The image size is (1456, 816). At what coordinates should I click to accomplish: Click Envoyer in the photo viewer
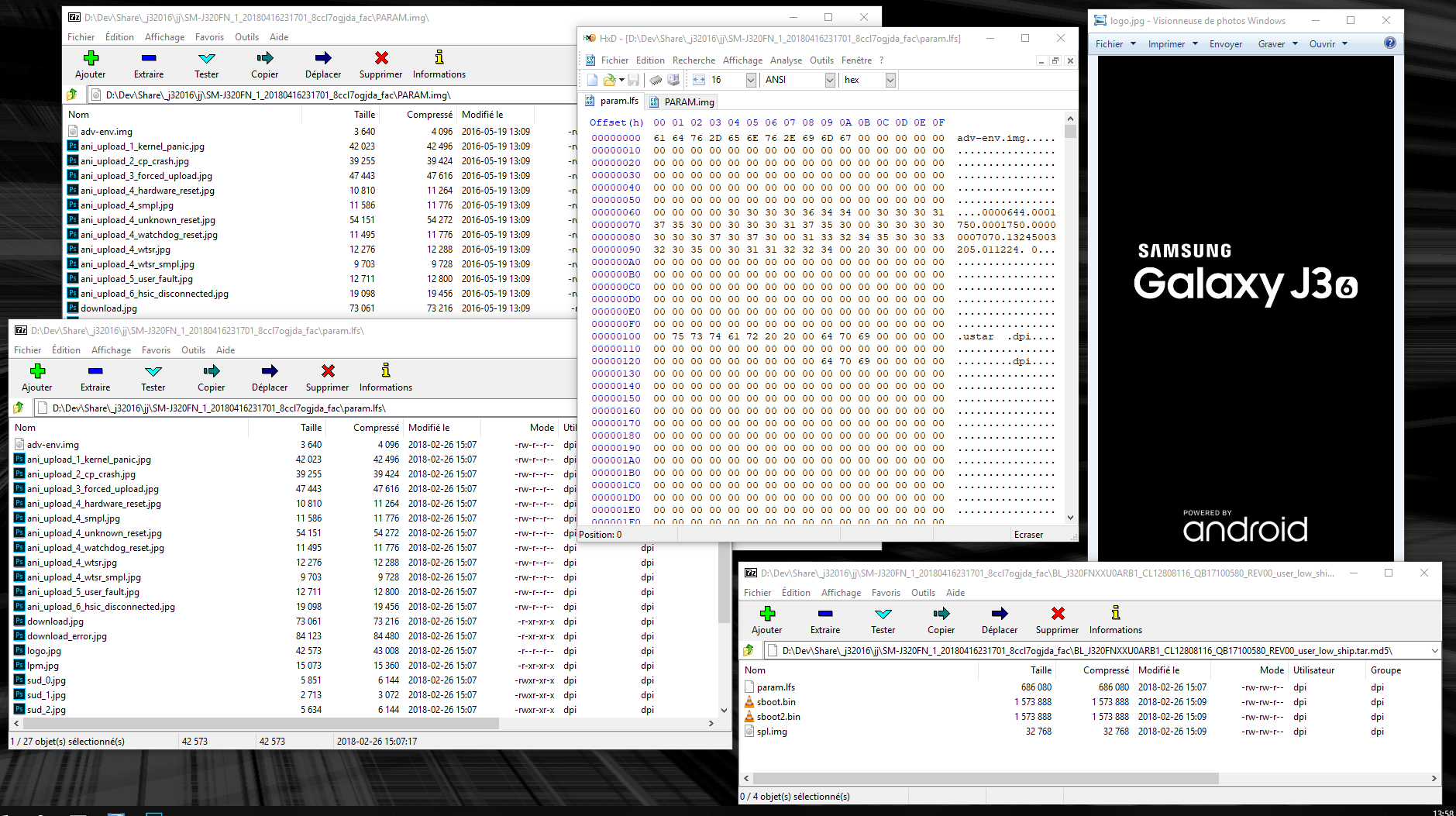[x=1226, y=44]
